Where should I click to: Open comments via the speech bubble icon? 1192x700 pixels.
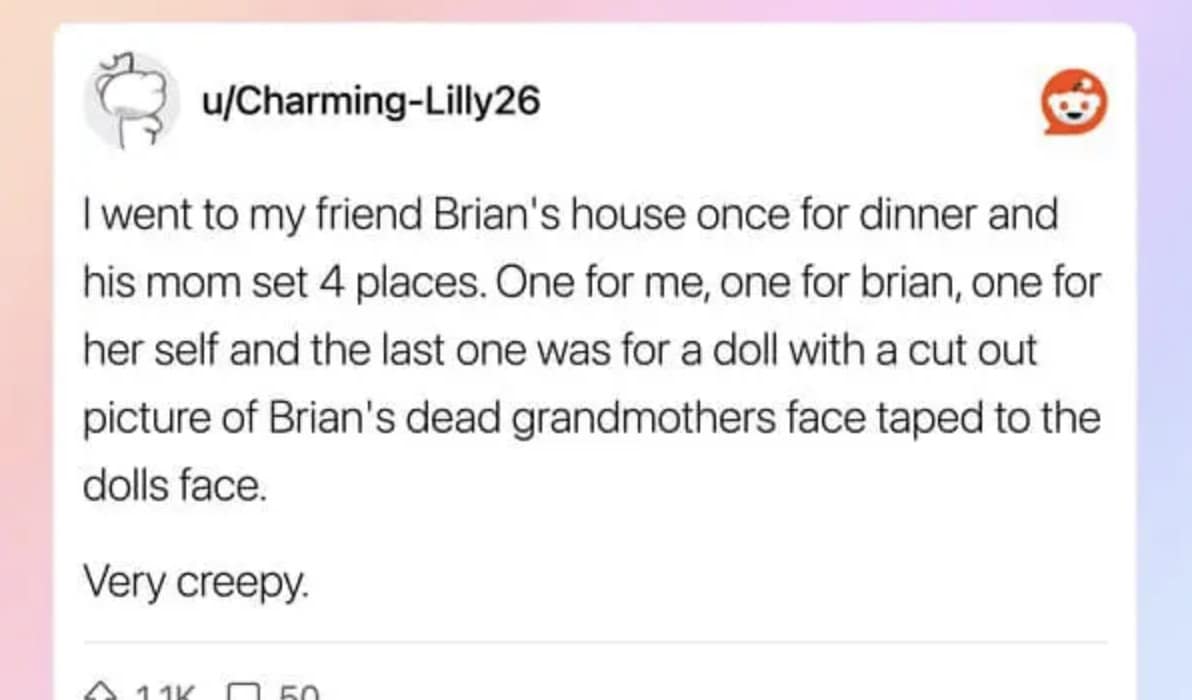pyautogui.click(x=241, y=692)
